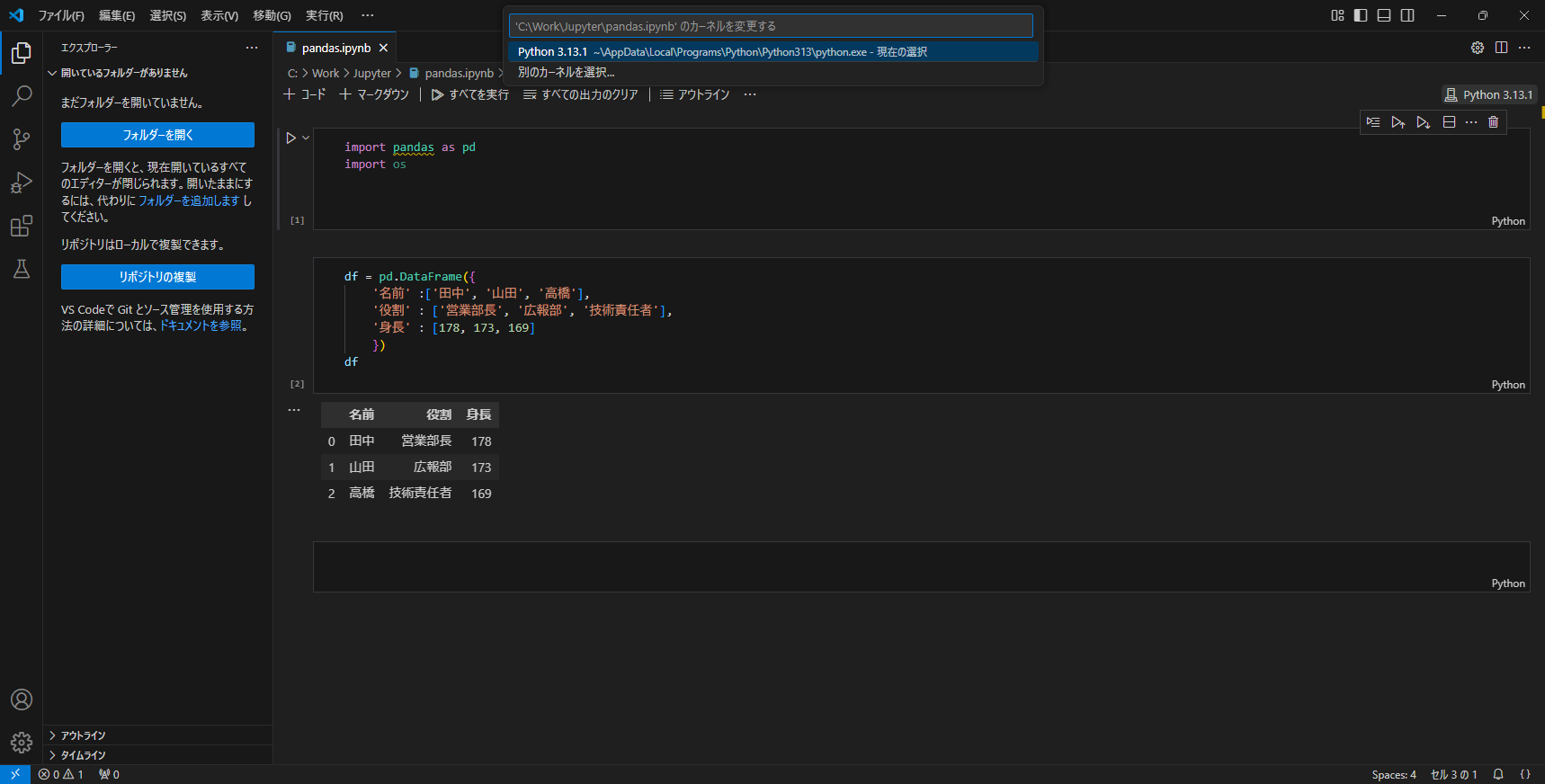The image size is (1545, 784).
Task: Click the Run and Debug icon
Action: (x=22, y=183)
